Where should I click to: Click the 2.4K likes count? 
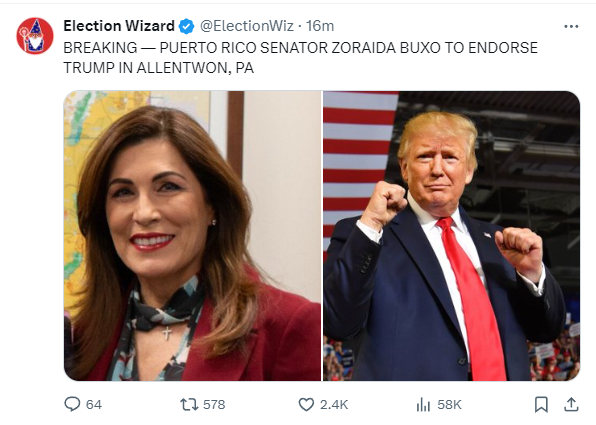pyautogui.click(x=334, y=404)
